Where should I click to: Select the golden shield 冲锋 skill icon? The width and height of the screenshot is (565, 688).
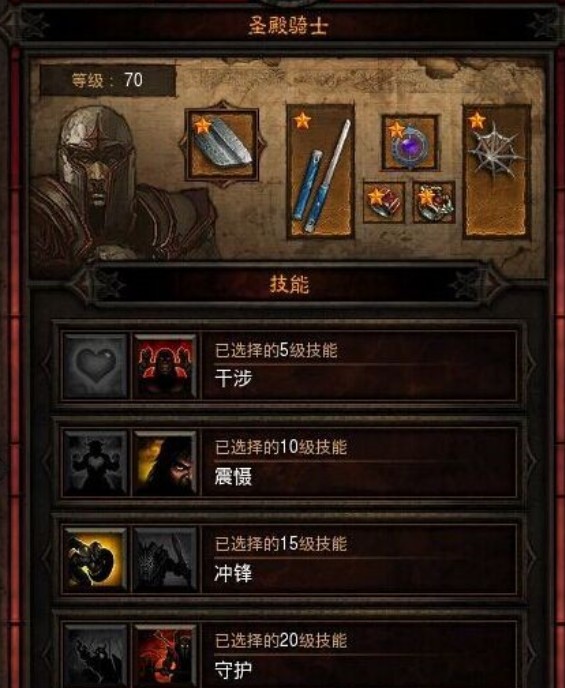(x=95, y=559)
